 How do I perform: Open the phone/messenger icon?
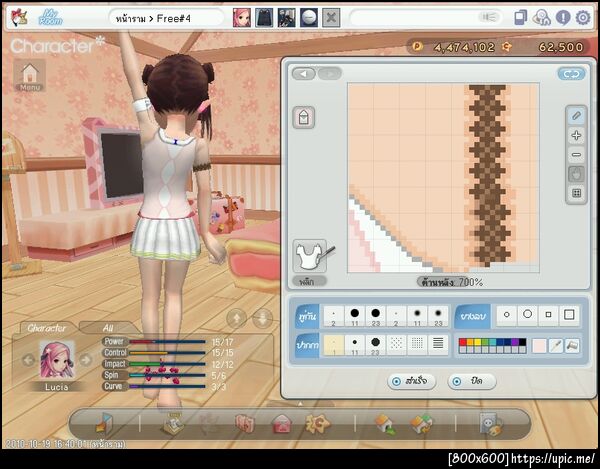520,18
